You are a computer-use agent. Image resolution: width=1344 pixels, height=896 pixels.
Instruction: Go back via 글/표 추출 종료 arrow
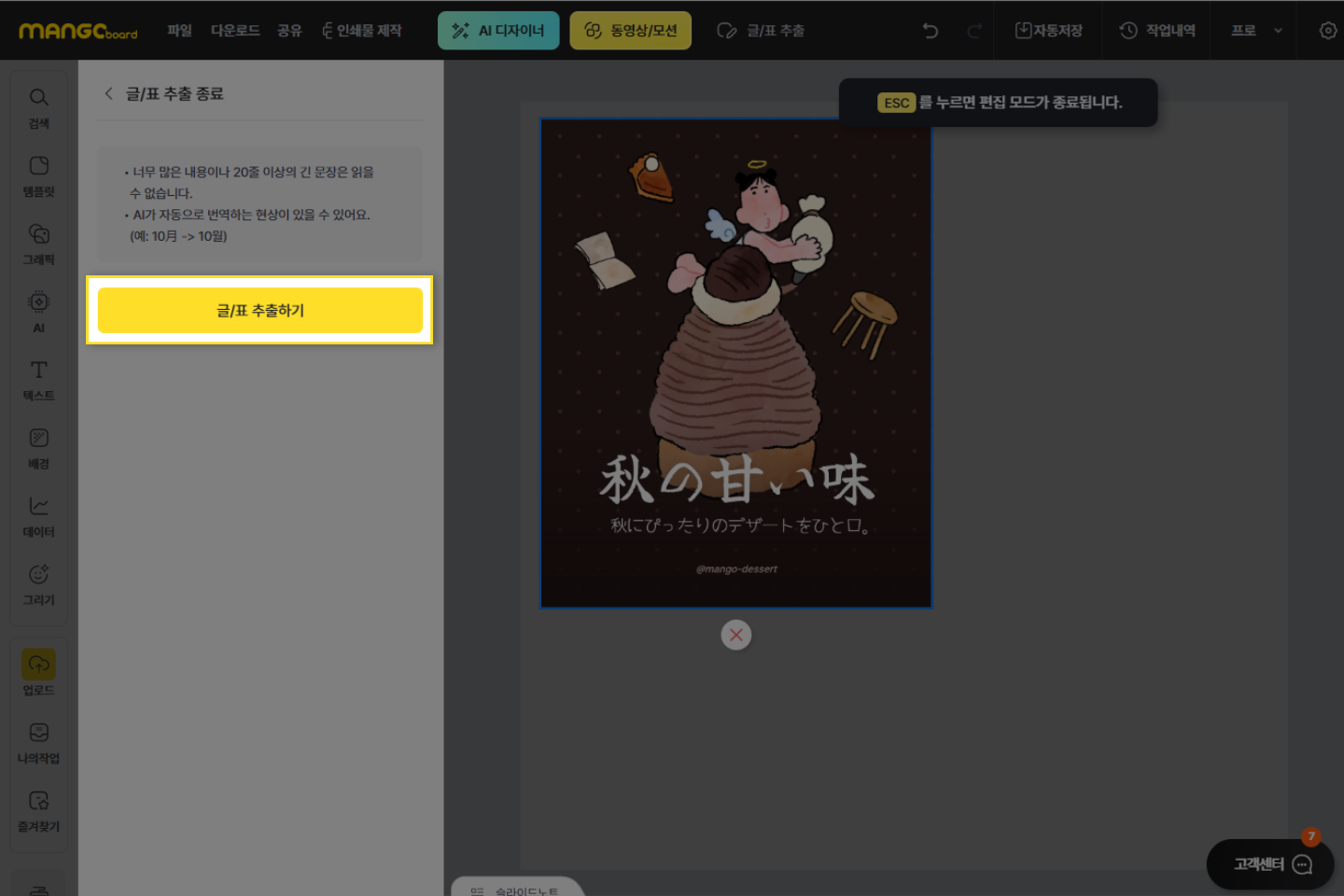(x=109, y=93)
